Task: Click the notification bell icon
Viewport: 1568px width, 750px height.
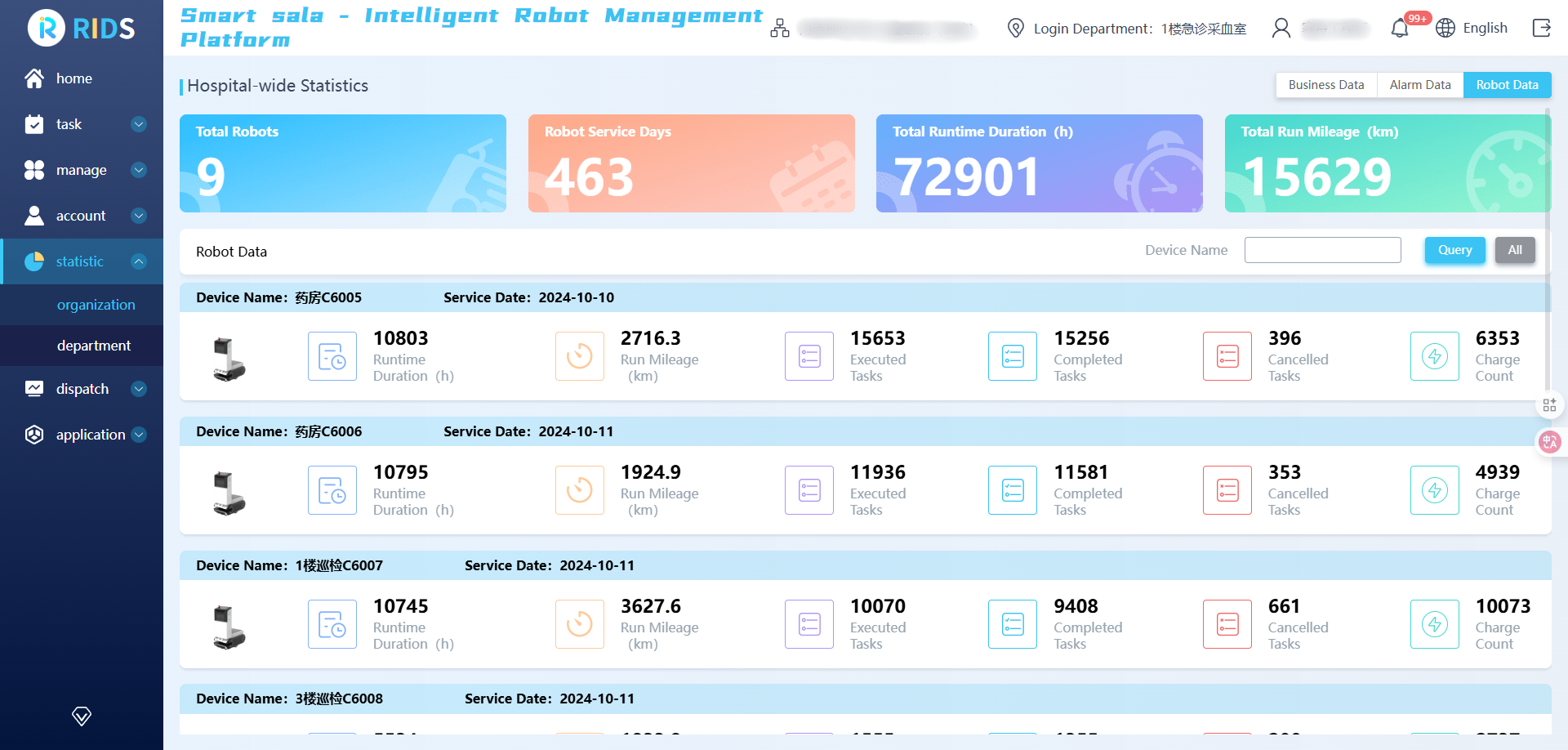Action: click(x=1400, y=29)
